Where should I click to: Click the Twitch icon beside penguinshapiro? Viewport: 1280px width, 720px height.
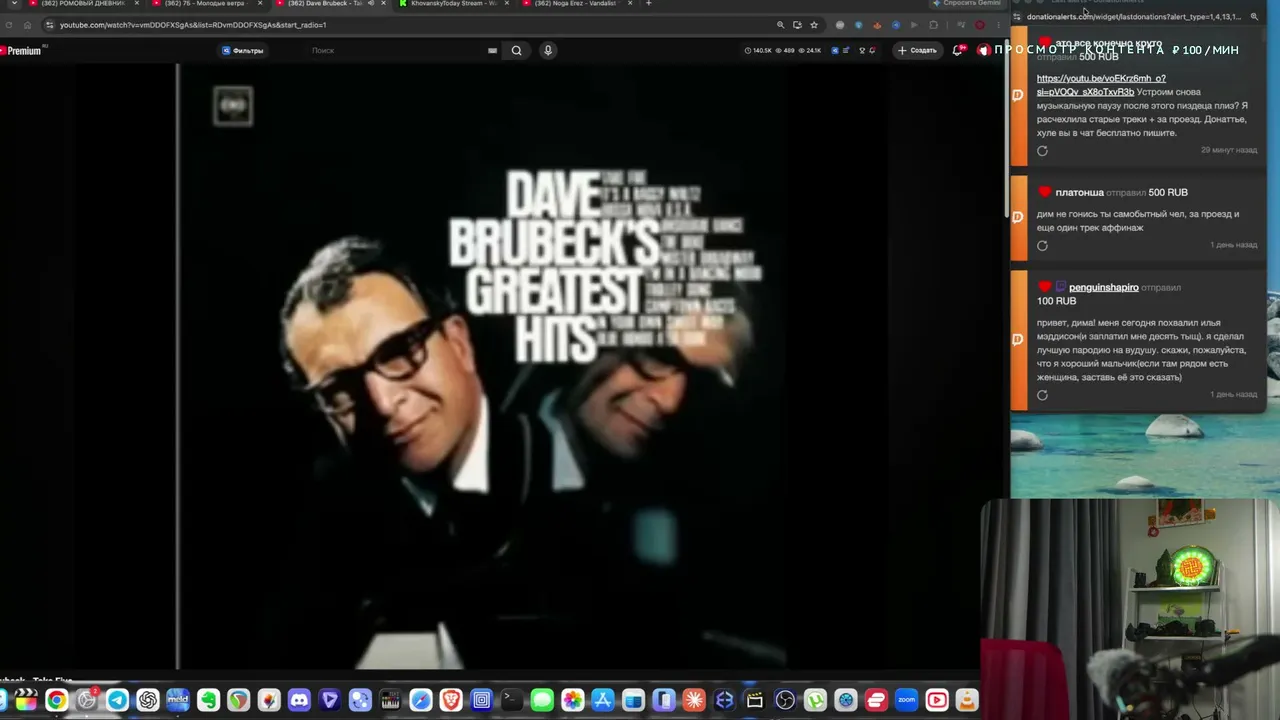(x=1061, y=287)
